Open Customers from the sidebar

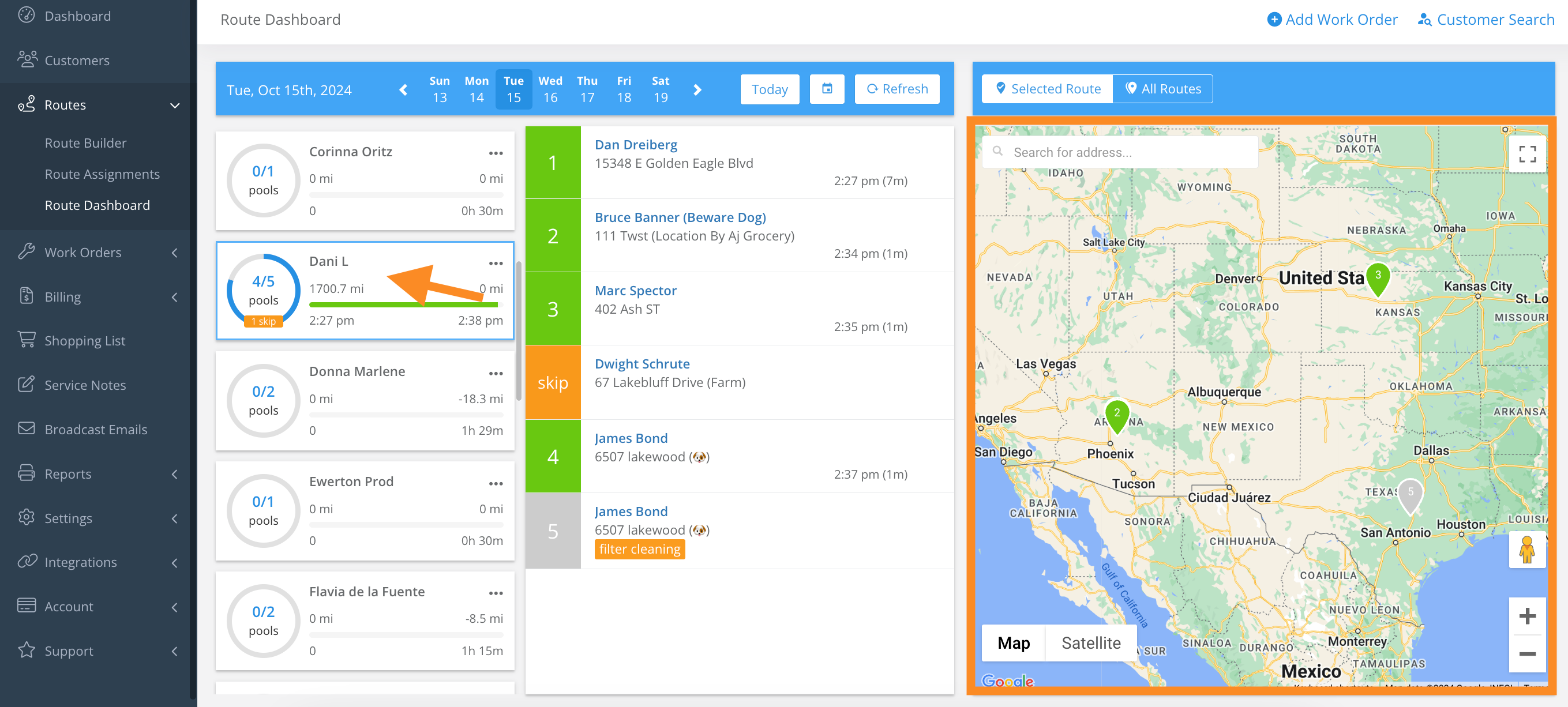point(77,59)
